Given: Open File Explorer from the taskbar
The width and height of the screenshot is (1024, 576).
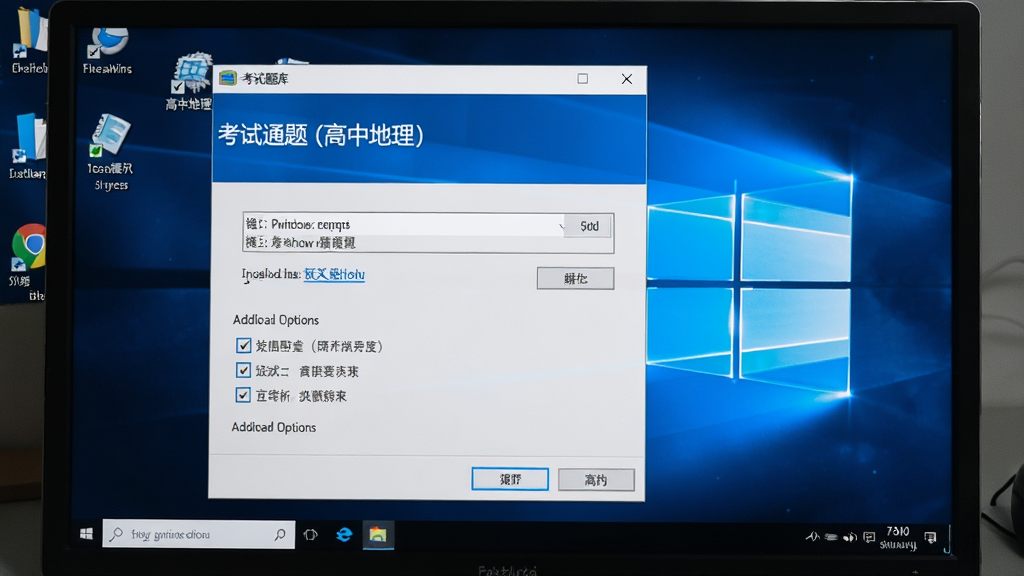Looking at the screenshot, I should 378,536.
